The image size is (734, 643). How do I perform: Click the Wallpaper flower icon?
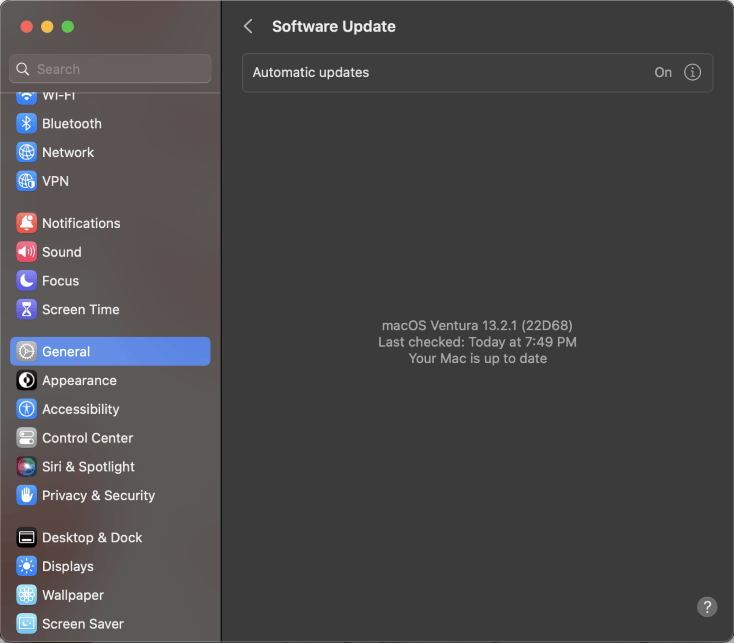pyautogui.click(x=26, y=595)
